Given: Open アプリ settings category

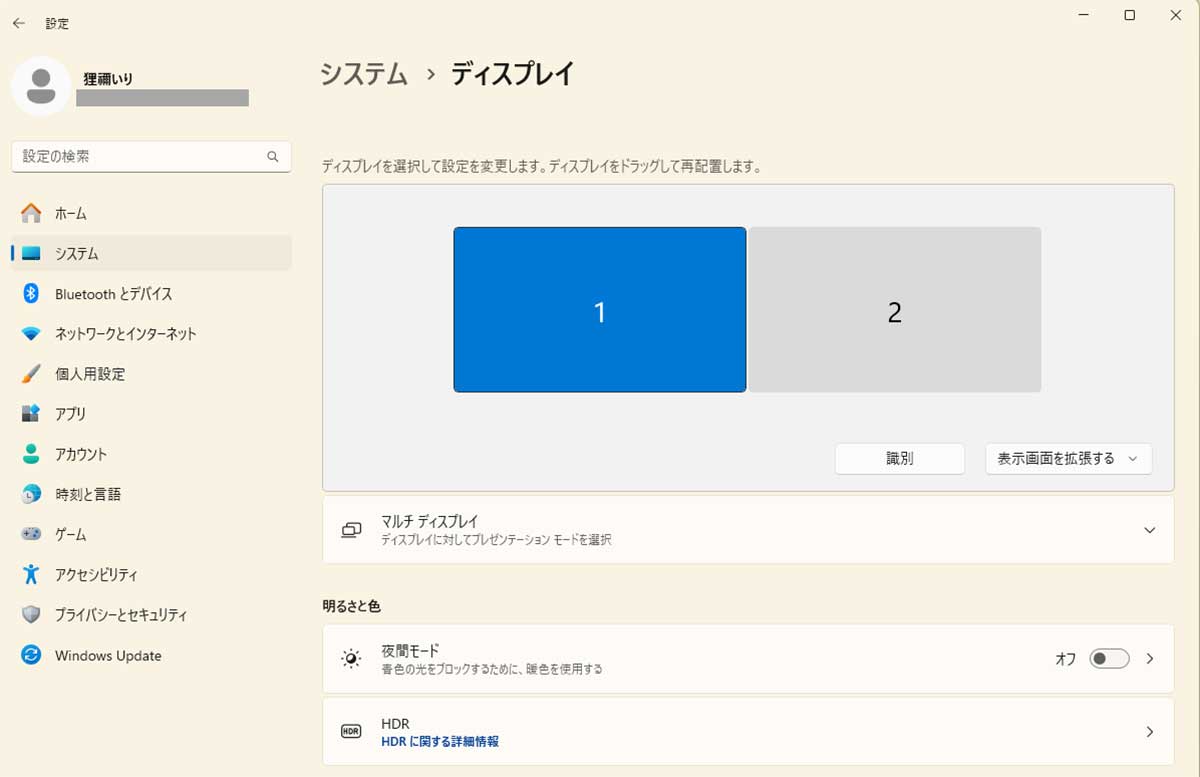Looking at the screenshot, I should [x=151, y=414].
